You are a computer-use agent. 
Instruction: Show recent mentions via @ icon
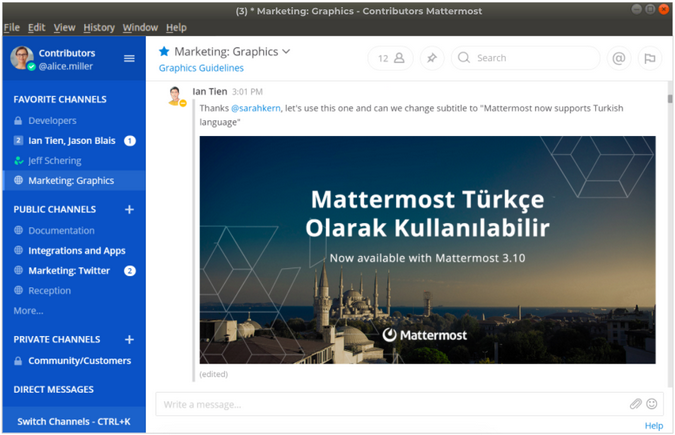(619, 58)
